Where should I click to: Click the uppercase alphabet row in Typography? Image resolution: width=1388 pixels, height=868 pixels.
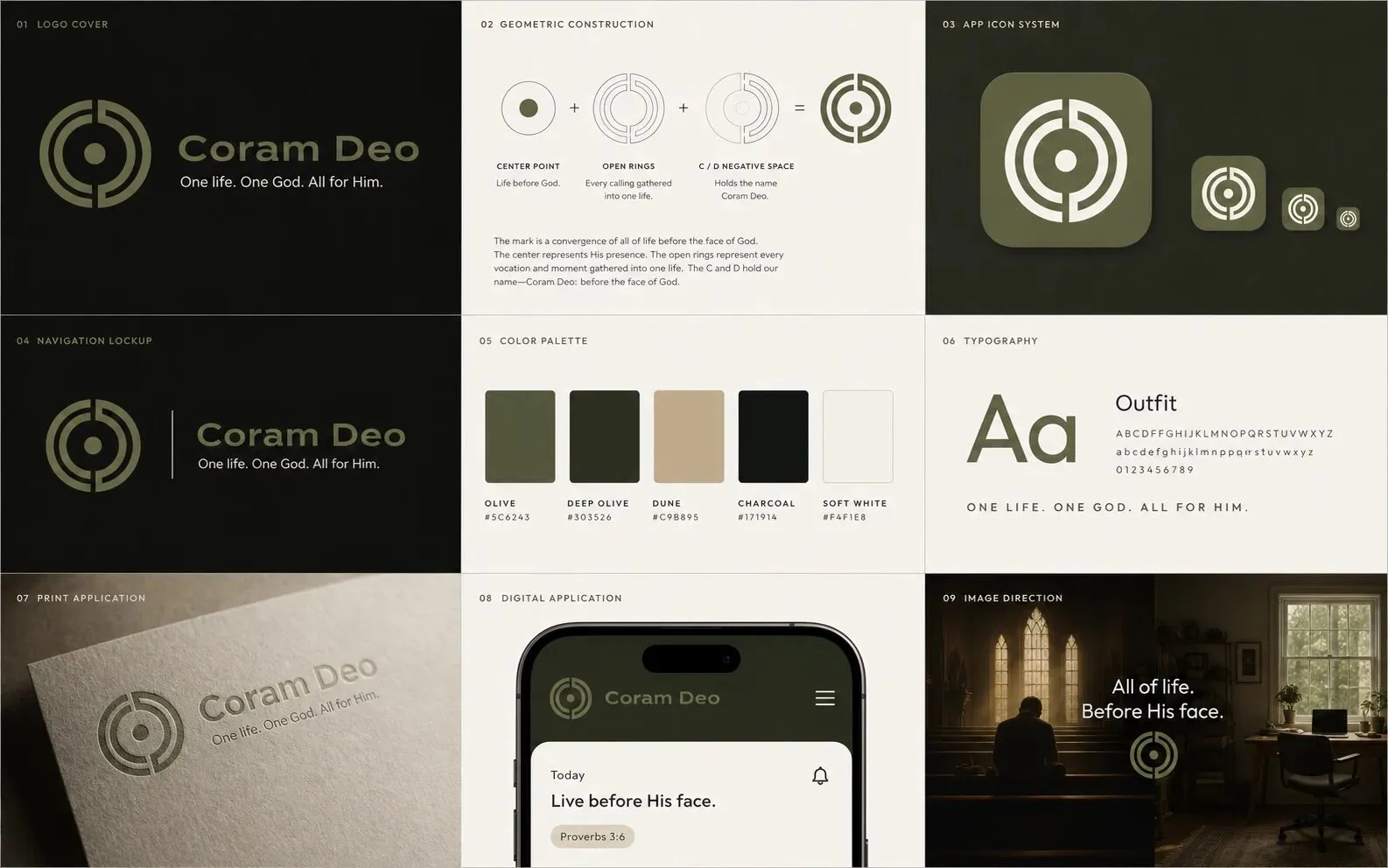(1224, 434)
